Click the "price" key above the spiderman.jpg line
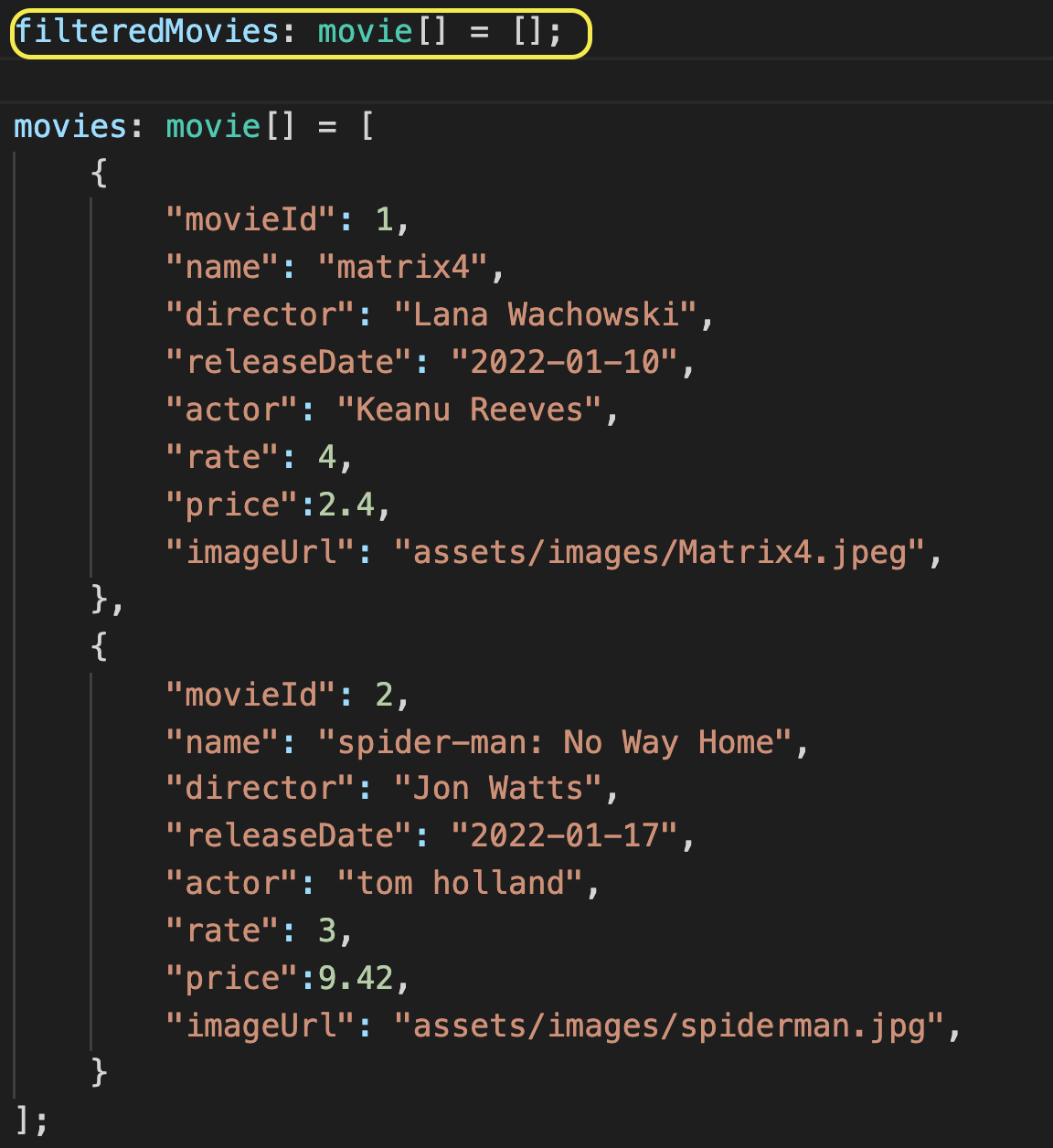The image size is (1053, 1148). point(231,978)
